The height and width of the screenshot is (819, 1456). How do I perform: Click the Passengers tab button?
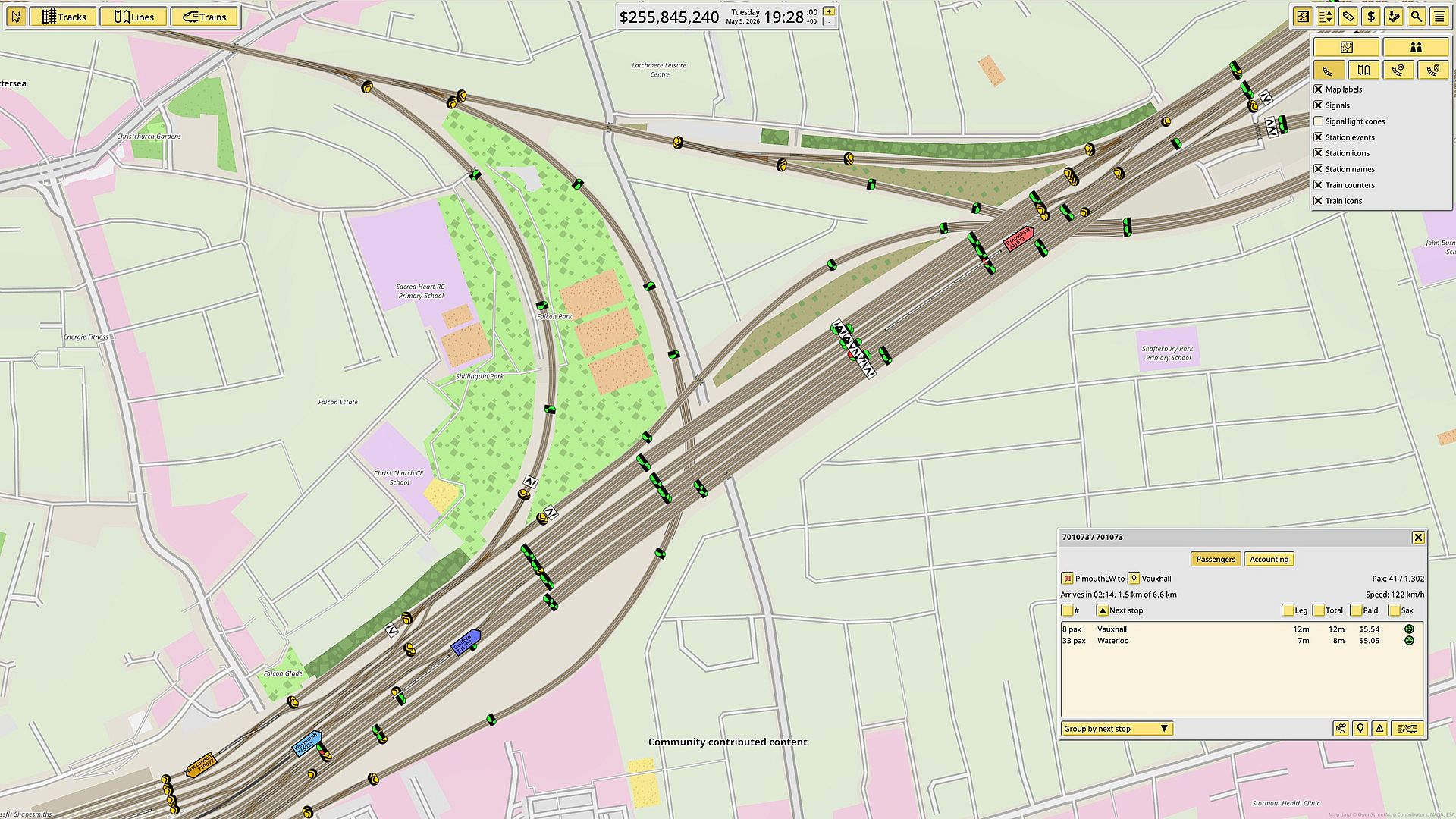1215,560
